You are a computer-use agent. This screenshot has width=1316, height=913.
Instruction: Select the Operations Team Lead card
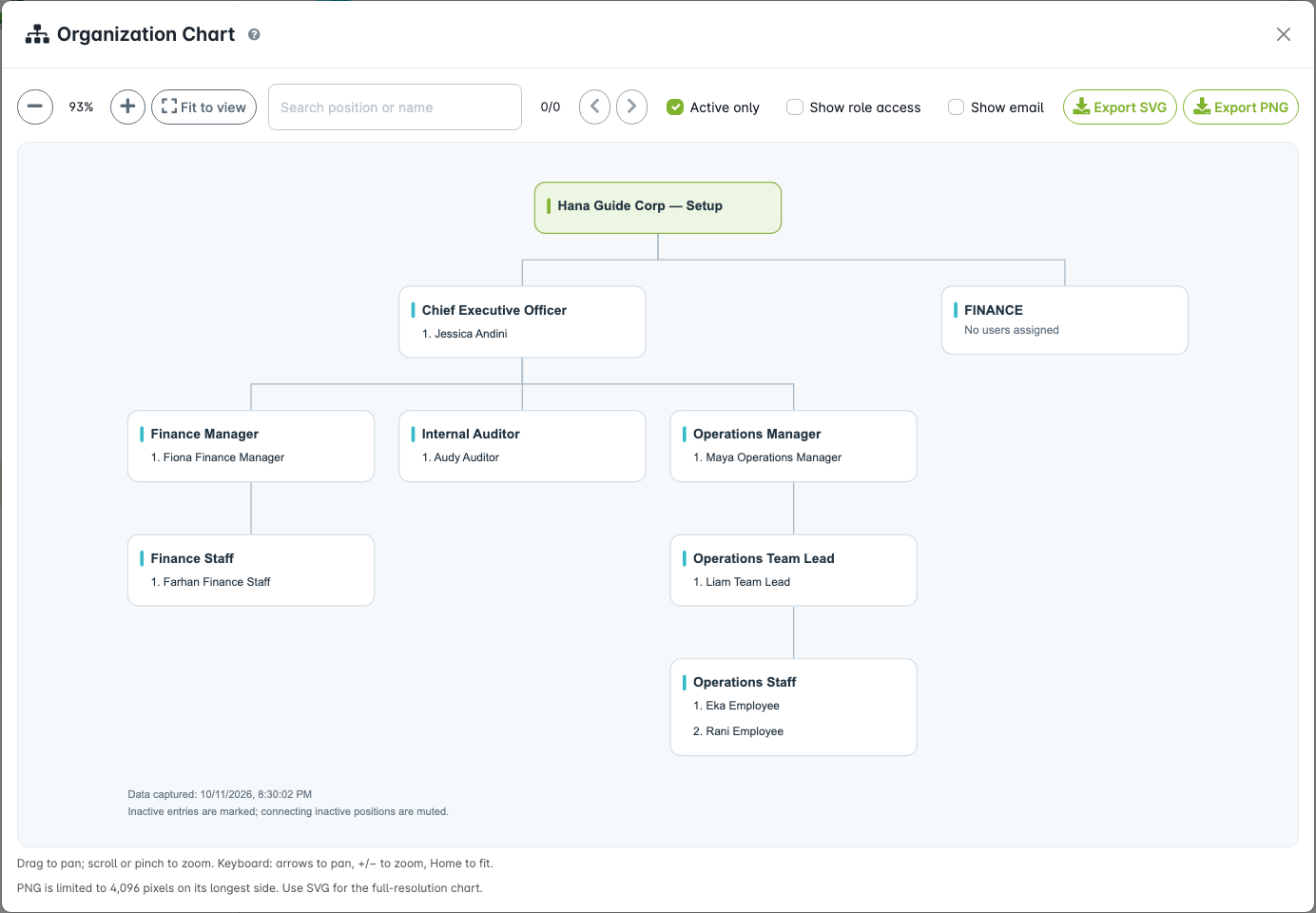pos(794,570)
